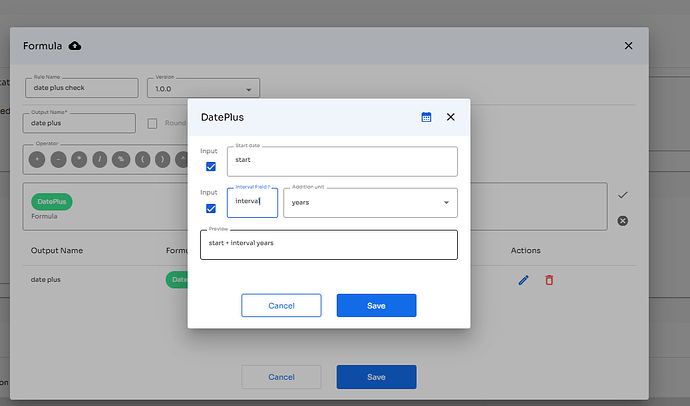Click the plus operator button
Screen dimensions: 690x406
(37, 159)
